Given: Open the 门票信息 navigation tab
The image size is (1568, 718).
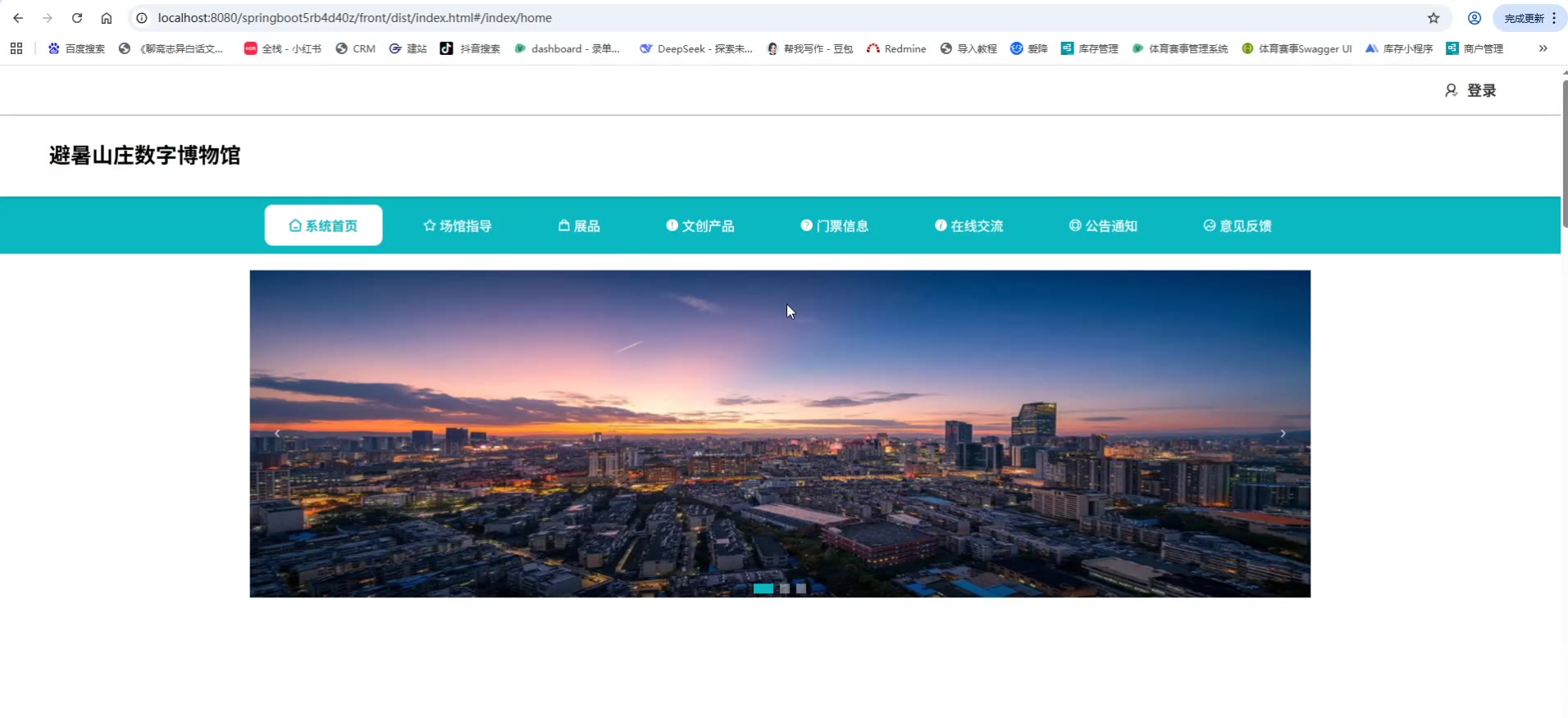Looking at the screenshot, I should click(835, 225).
